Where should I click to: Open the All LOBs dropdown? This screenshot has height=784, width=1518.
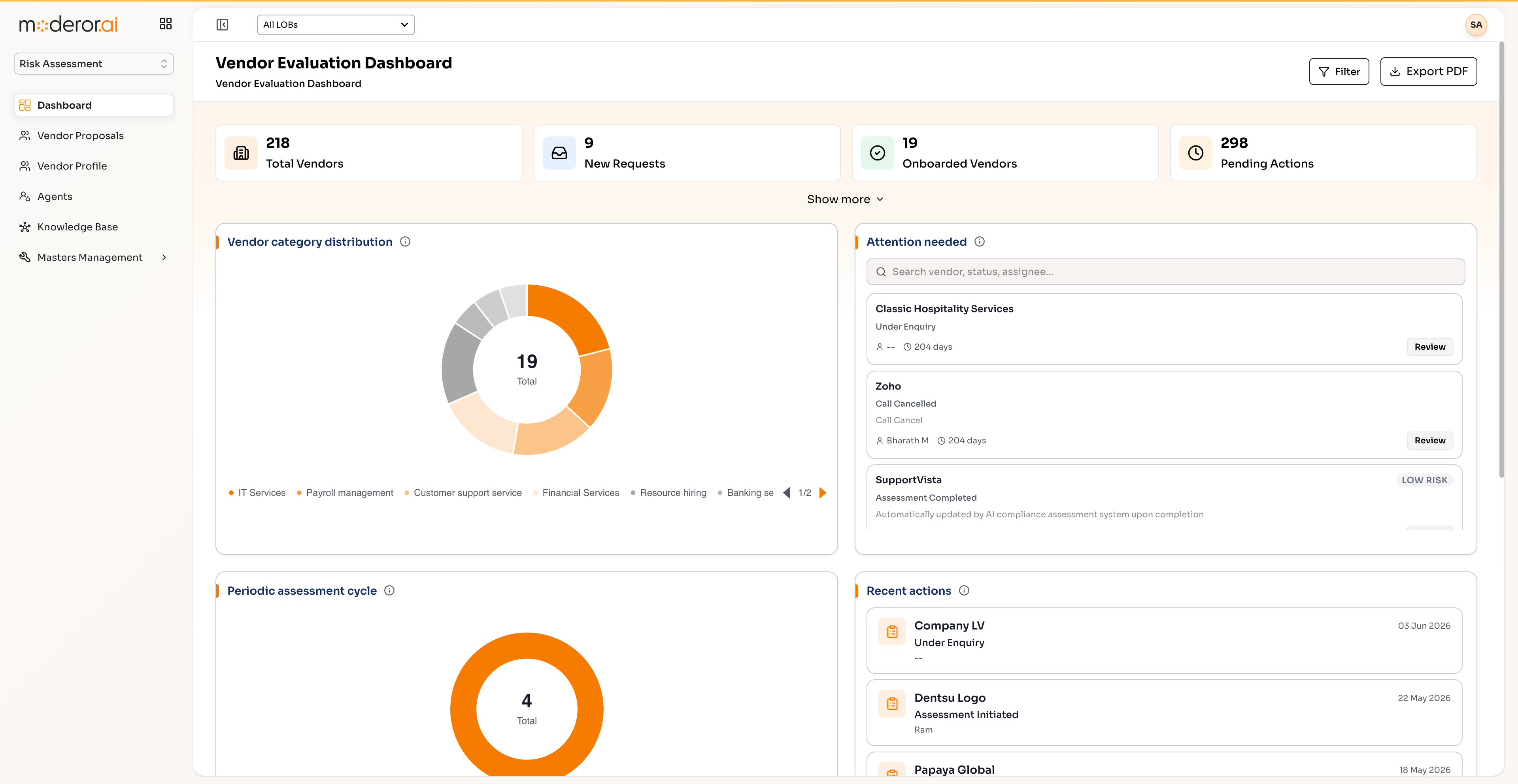(x=336, y=25)
